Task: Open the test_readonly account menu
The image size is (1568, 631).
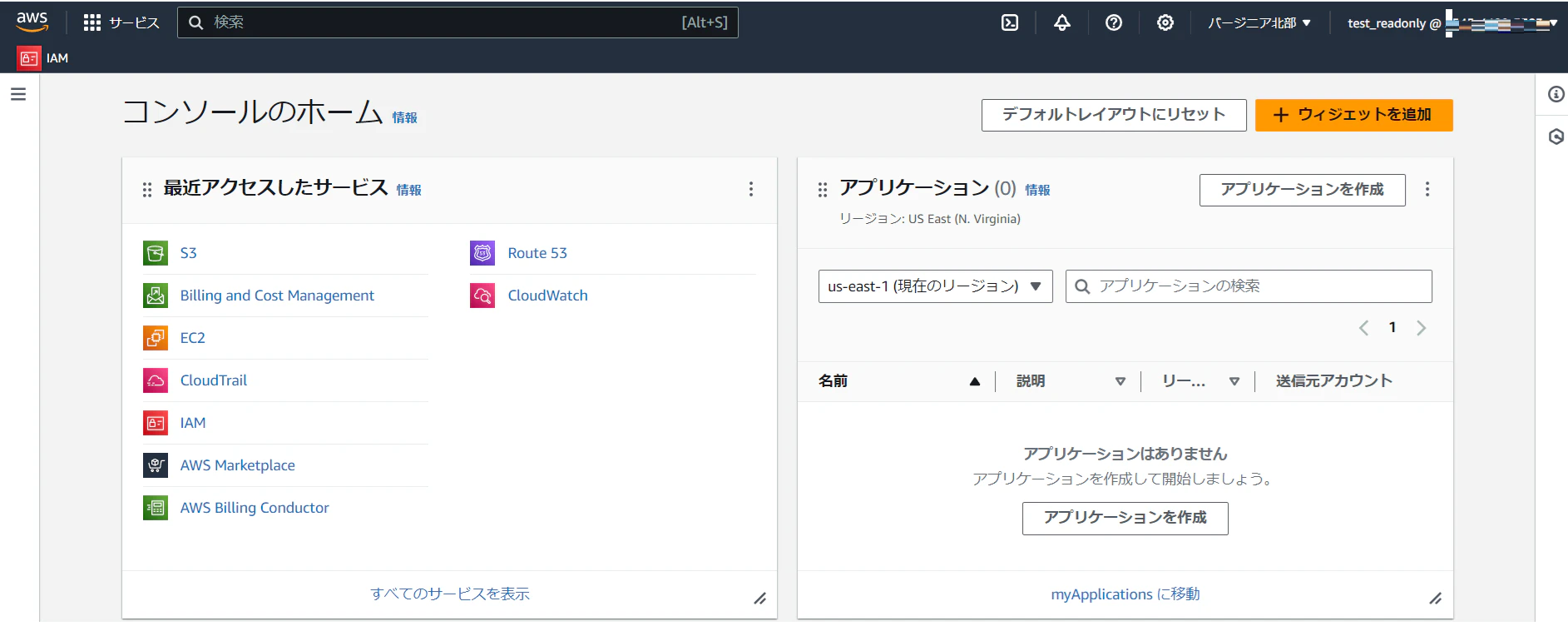Action: click(1452, 23)
